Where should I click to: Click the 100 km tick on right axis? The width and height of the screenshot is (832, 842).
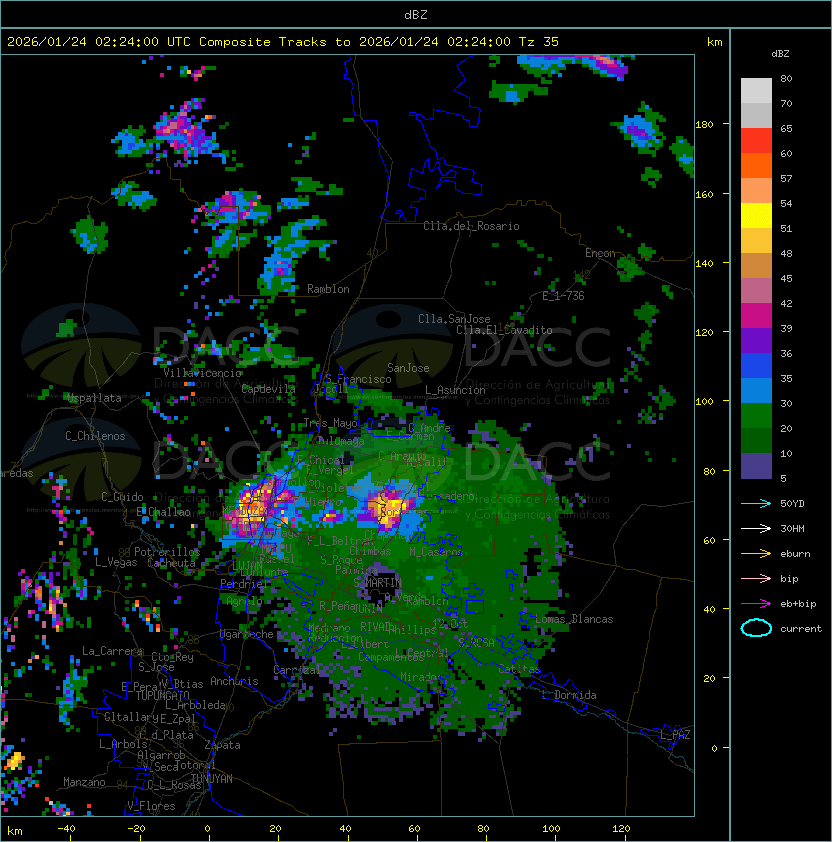click(704, 402)
